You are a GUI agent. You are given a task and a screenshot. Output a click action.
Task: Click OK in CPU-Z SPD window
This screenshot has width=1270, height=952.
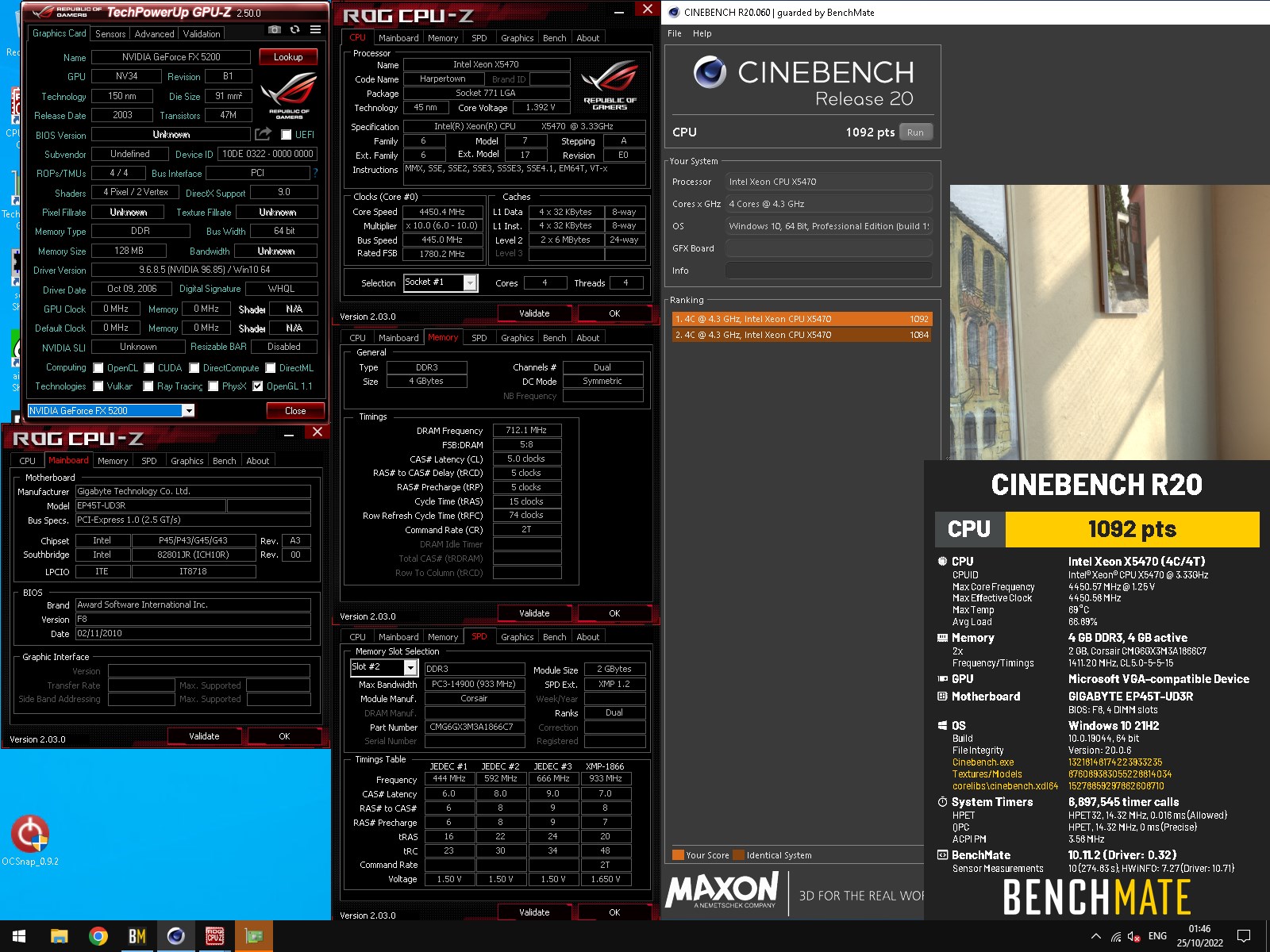614,912
